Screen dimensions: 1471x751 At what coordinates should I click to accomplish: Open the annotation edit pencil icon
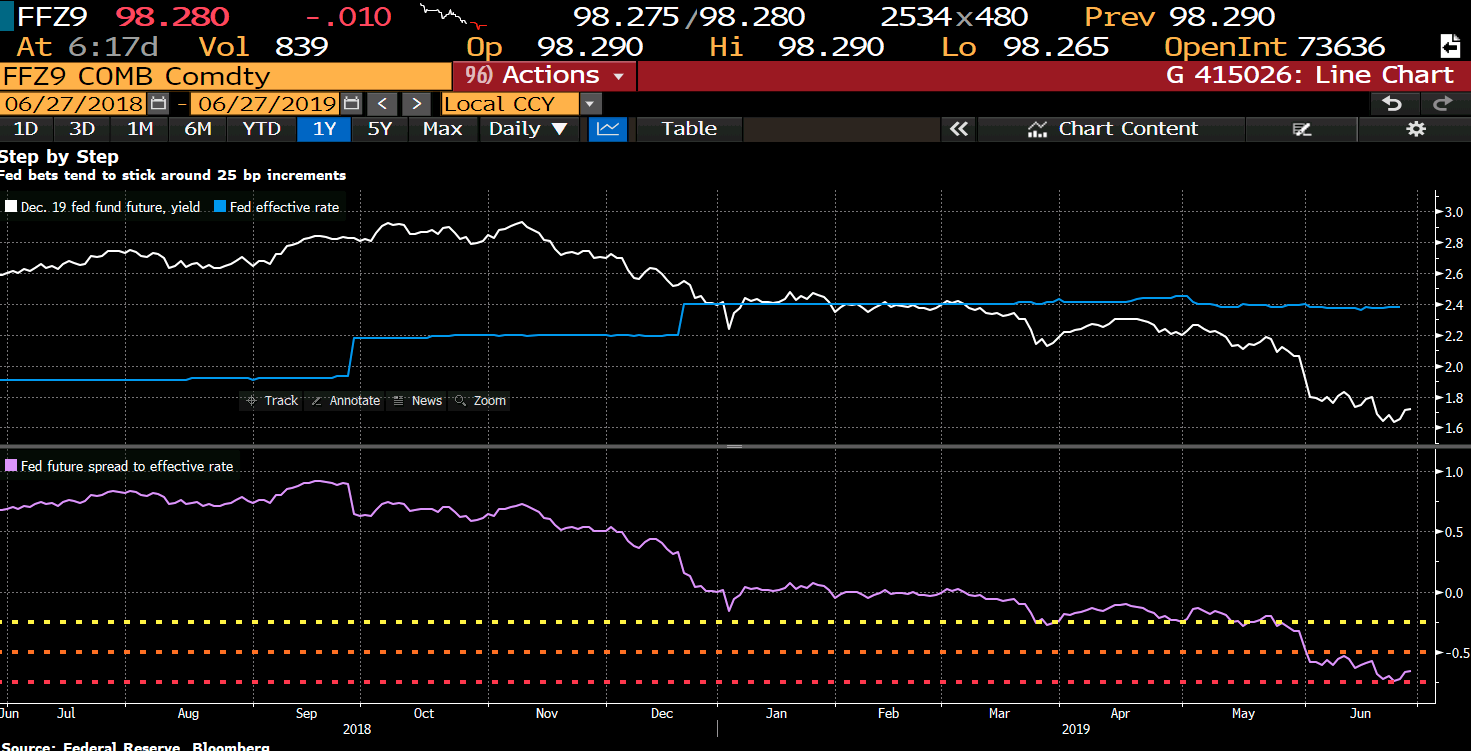[x=1301, y=129]
